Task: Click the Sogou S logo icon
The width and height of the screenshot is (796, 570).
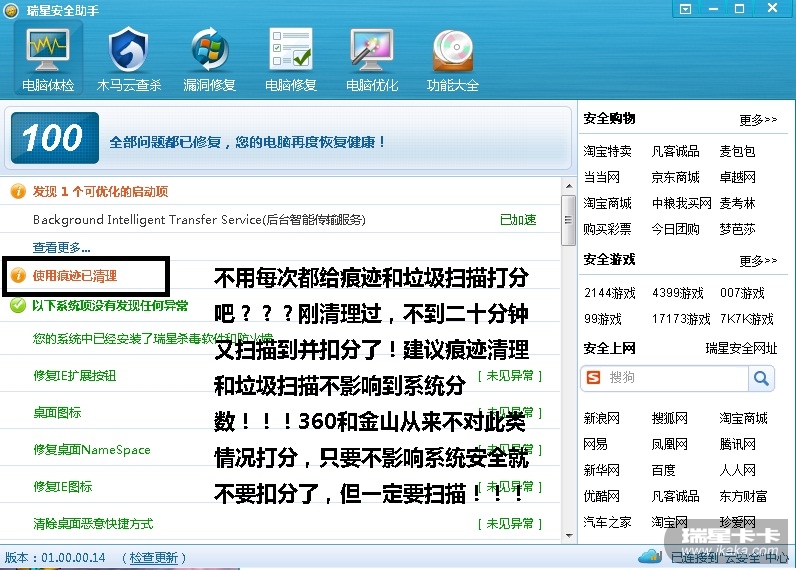Action: [593, 378]
